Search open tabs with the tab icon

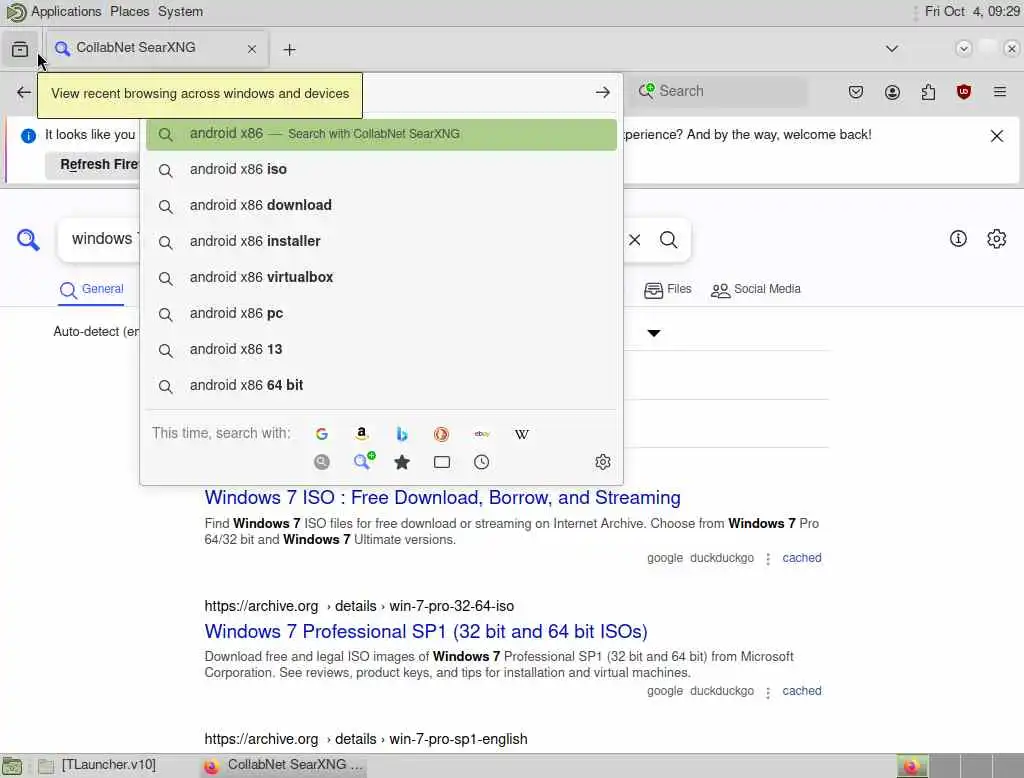441,462
